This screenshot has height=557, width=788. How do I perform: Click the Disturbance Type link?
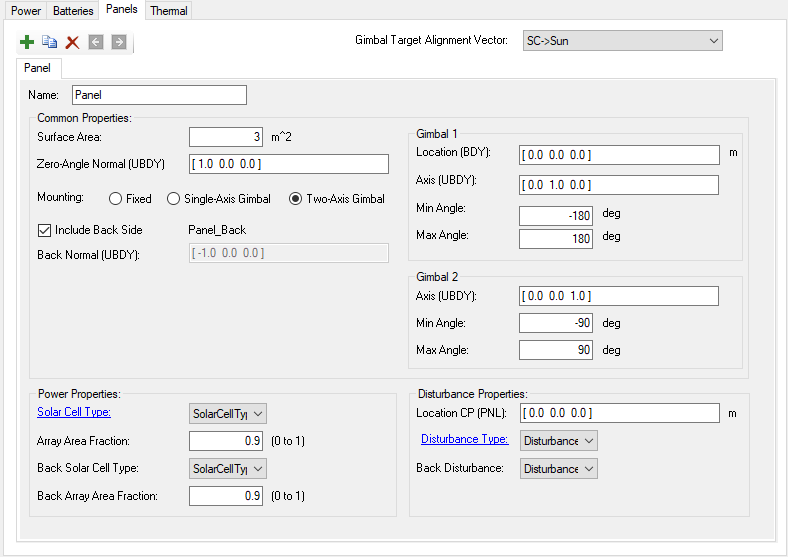click(x=464, y=439)
